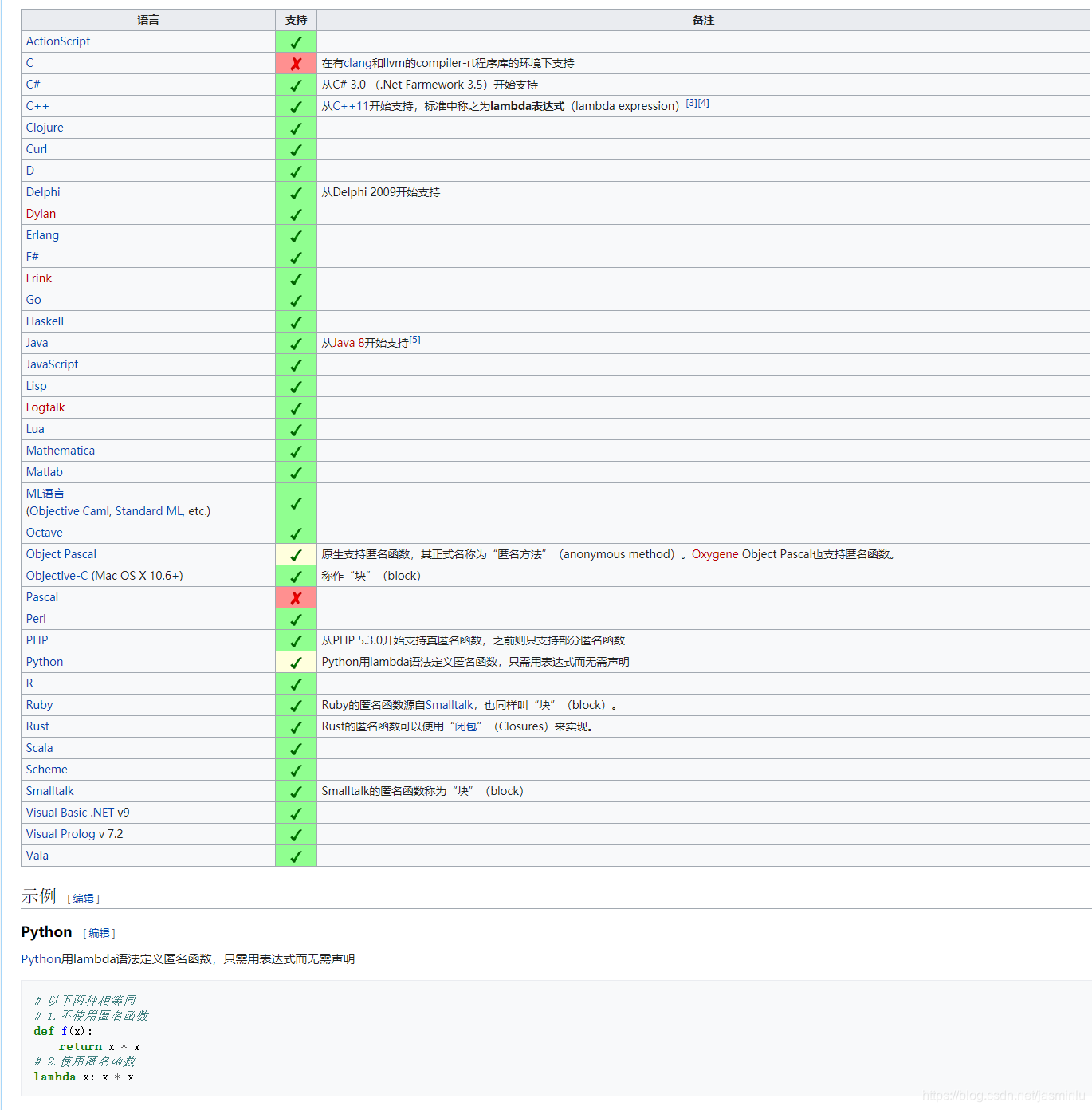Click 编辑 beside the Python heading

(99, 933)
